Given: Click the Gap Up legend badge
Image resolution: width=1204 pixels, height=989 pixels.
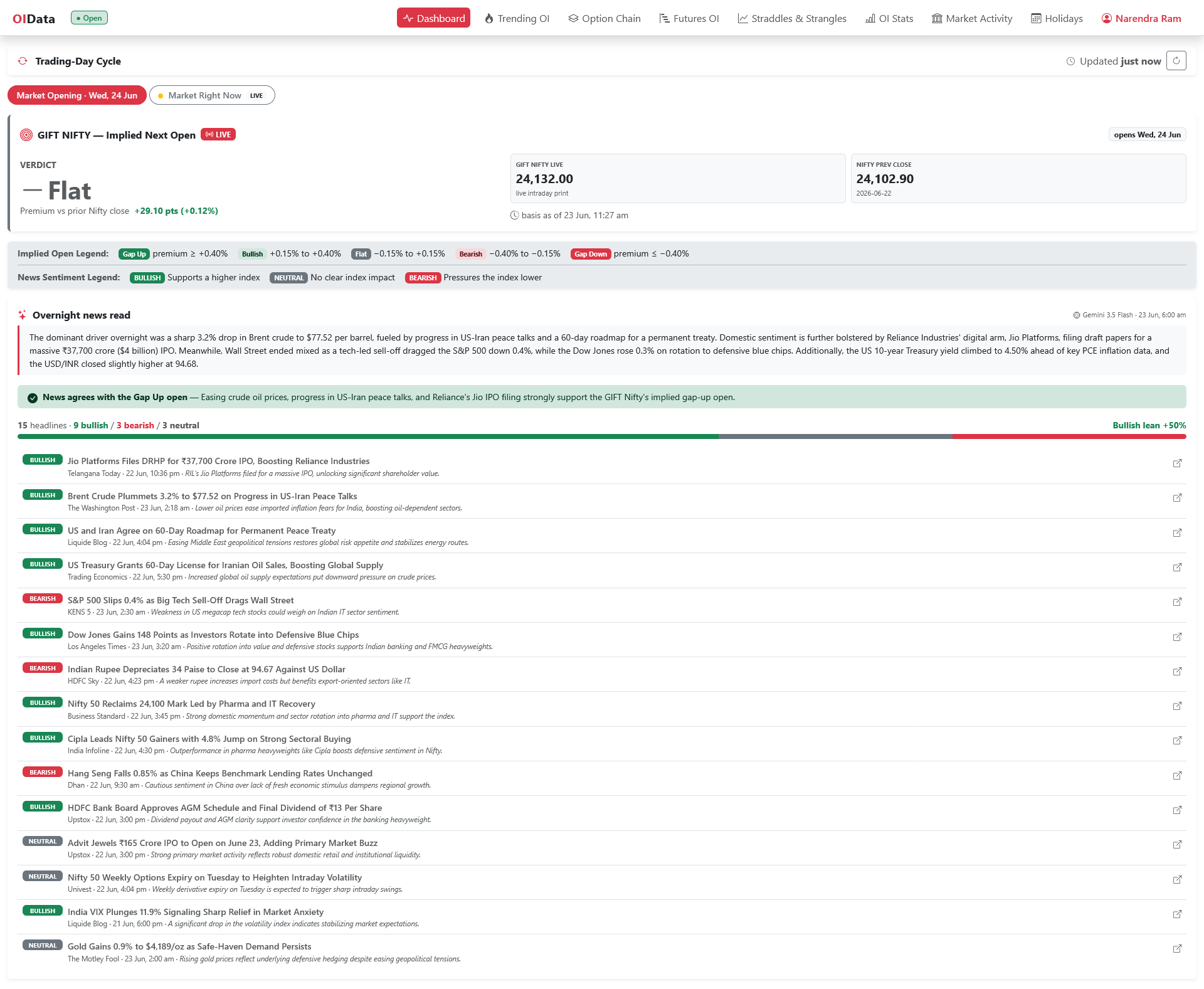Looking at the screenshot, I should point(134,254).
